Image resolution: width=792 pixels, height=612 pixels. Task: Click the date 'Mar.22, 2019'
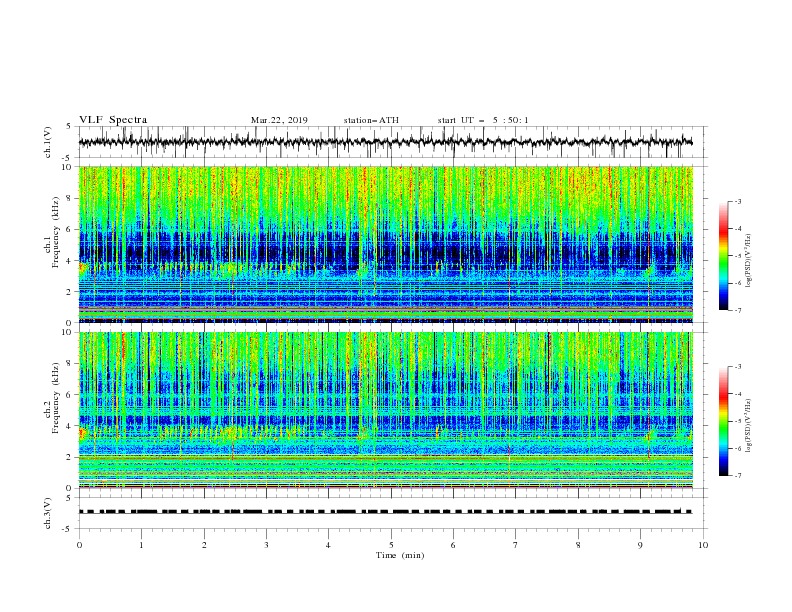279,120
